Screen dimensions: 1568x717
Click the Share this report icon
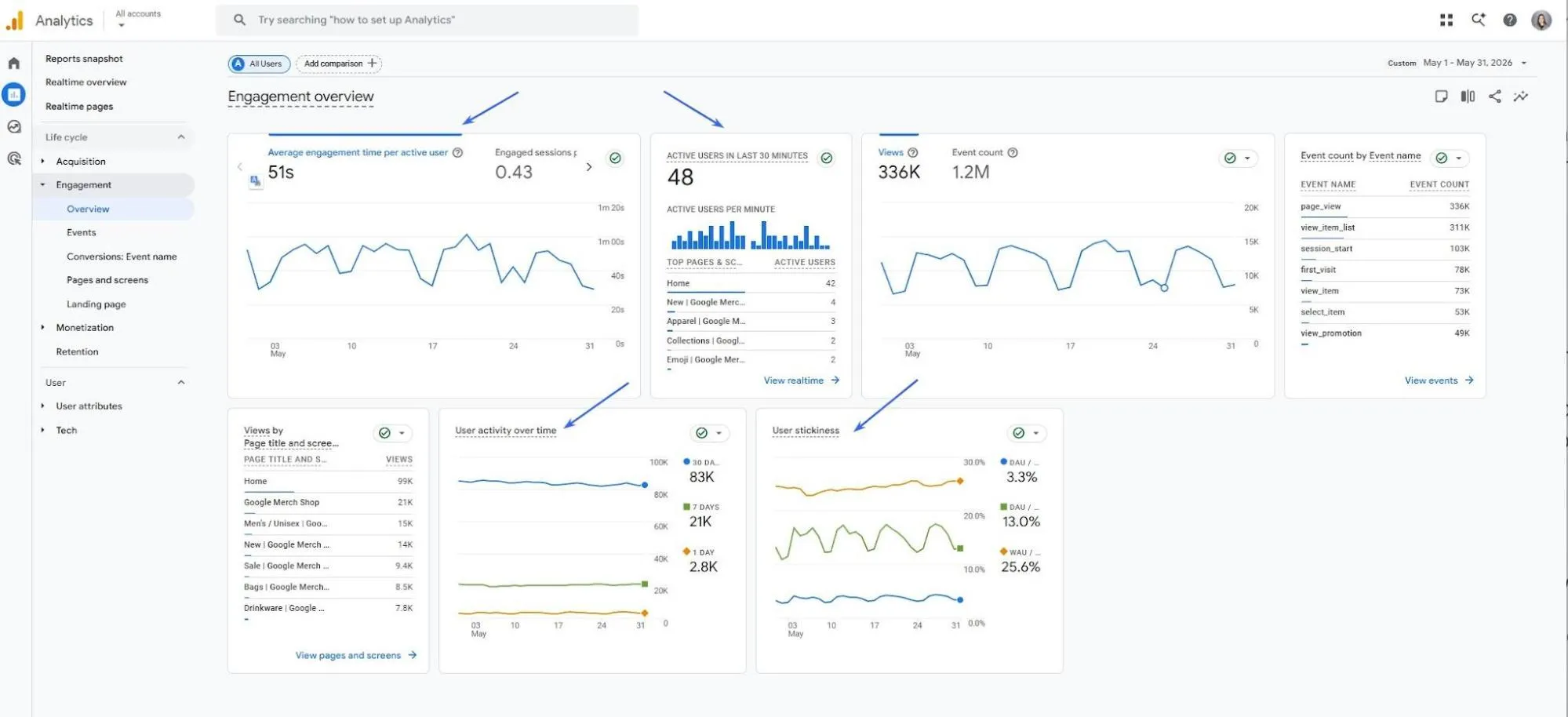(x=1495, y=96)
